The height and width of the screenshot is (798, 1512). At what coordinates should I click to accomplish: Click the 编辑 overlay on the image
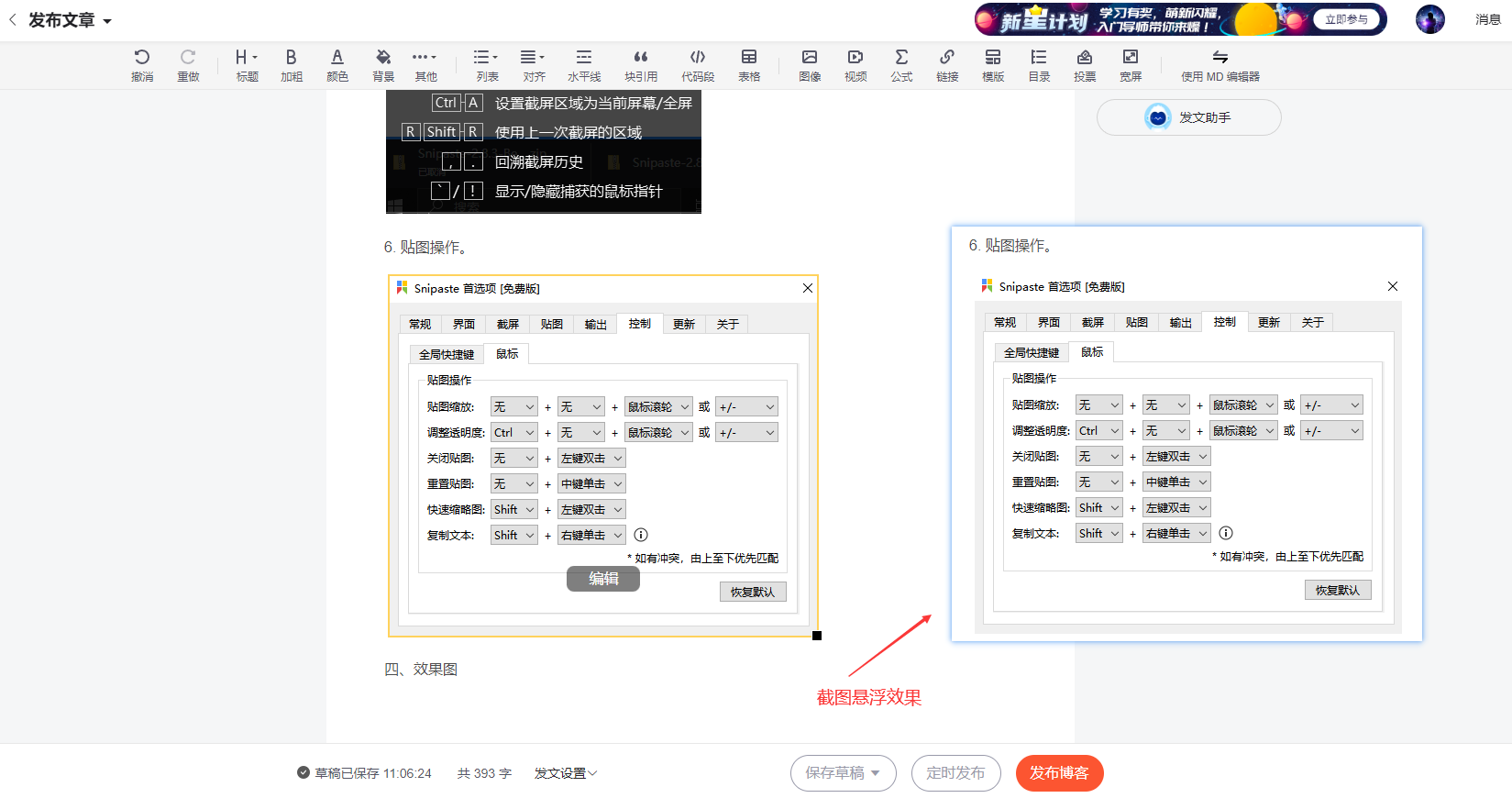tap(603, 579)
